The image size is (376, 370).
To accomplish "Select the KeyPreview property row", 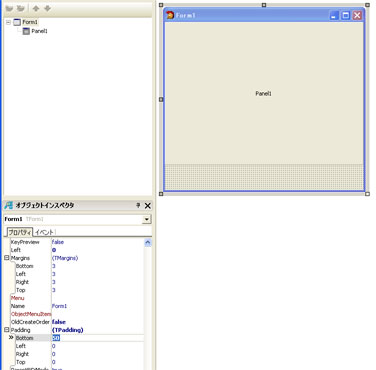I will click(25, 242).
